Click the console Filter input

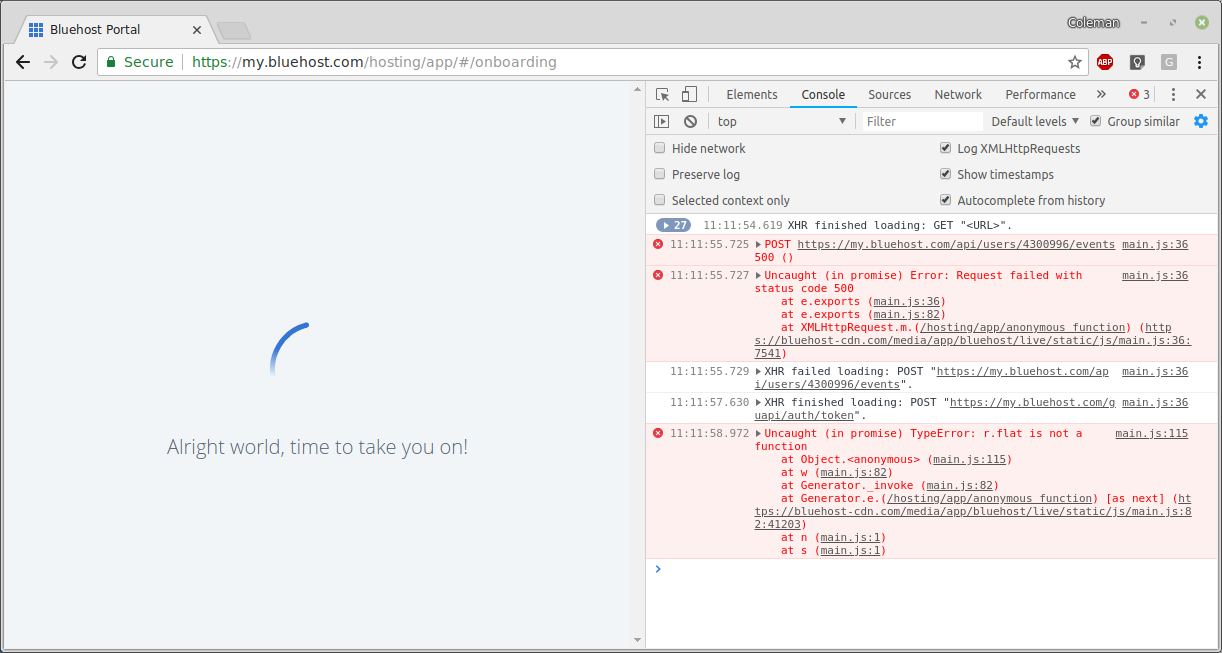click(x=922, y=121)
